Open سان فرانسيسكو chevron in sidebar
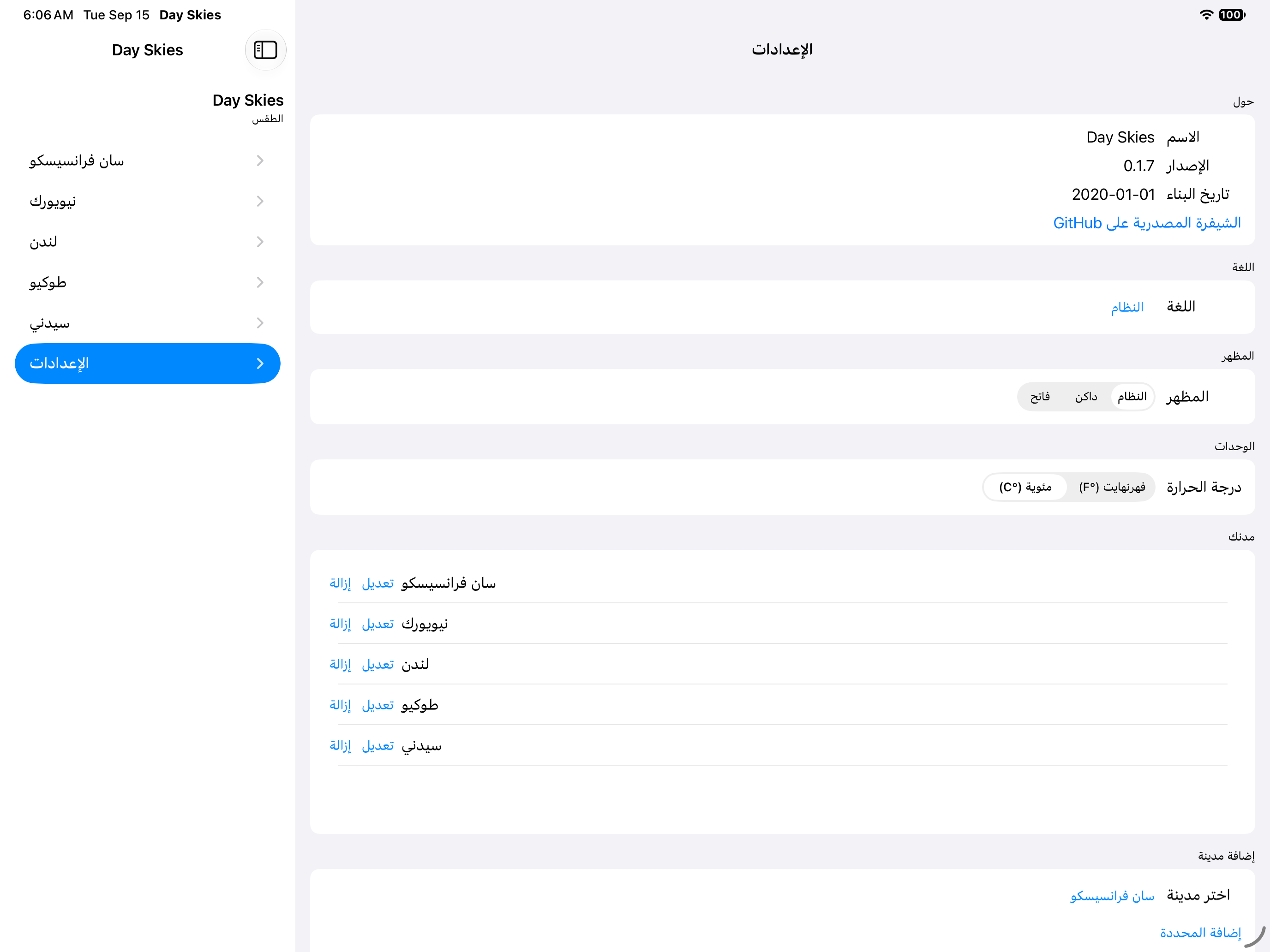This screenshot has height=952, width=1270. 260,161
